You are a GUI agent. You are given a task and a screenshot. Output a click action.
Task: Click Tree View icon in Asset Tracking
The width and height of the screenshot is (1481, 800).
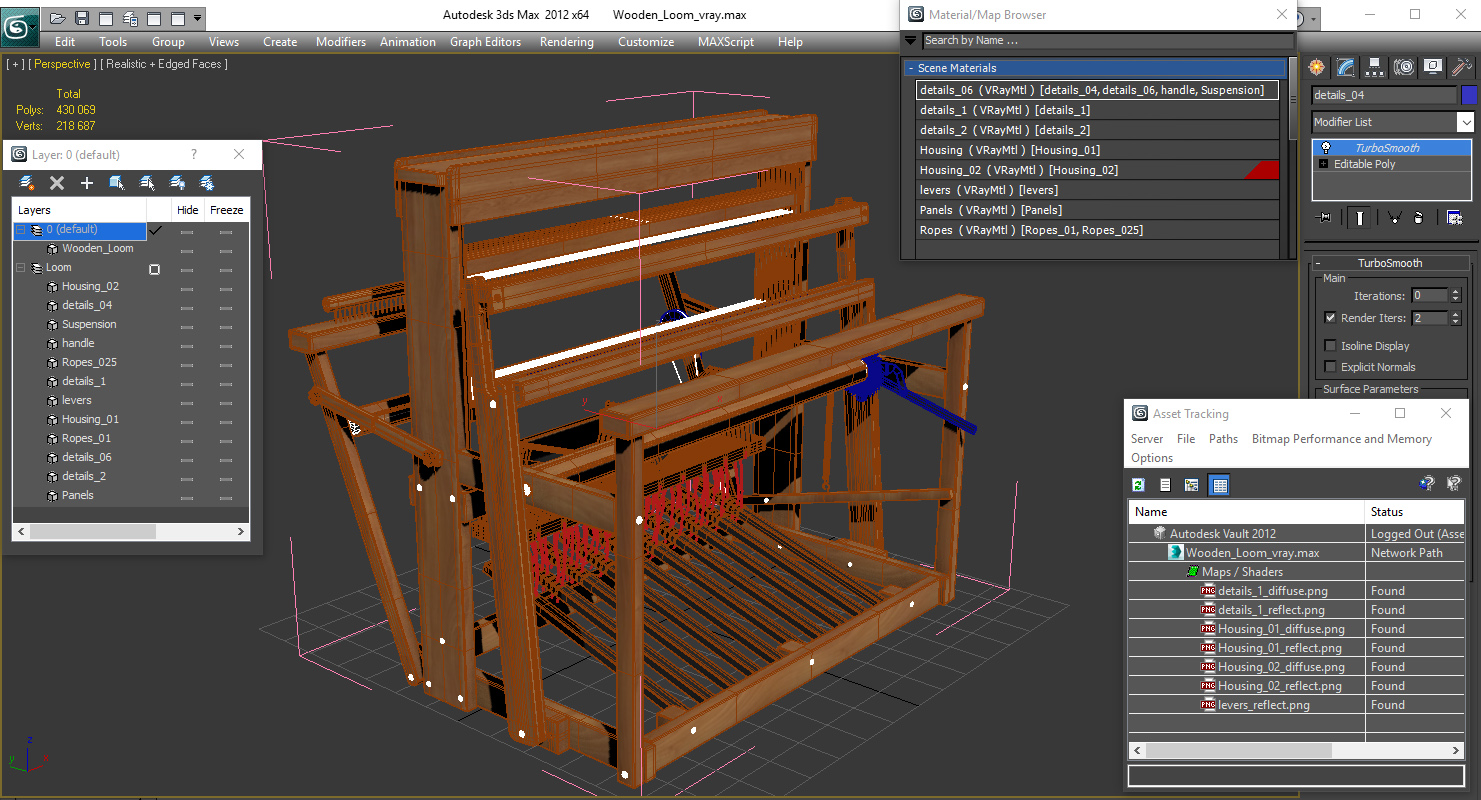click(1192, 485)
